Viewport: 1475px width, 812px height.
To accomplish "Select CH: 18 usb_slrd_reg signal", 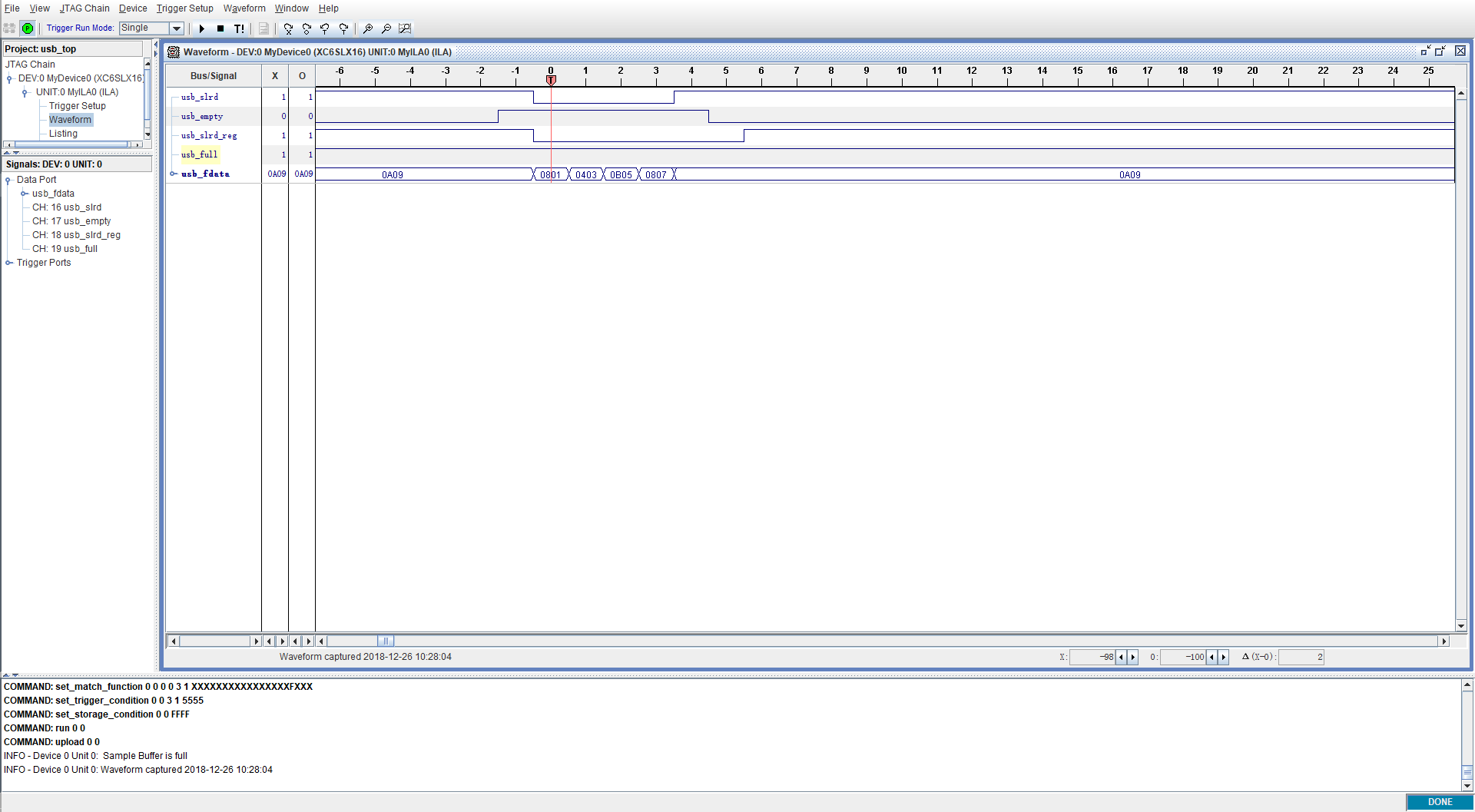I will 76,235.
